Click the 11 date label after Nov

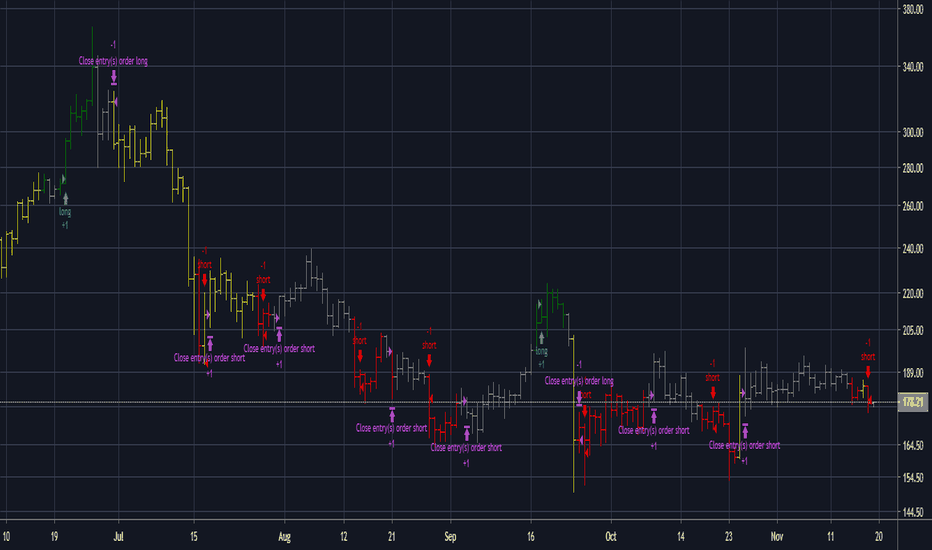(x=830, y=536)
